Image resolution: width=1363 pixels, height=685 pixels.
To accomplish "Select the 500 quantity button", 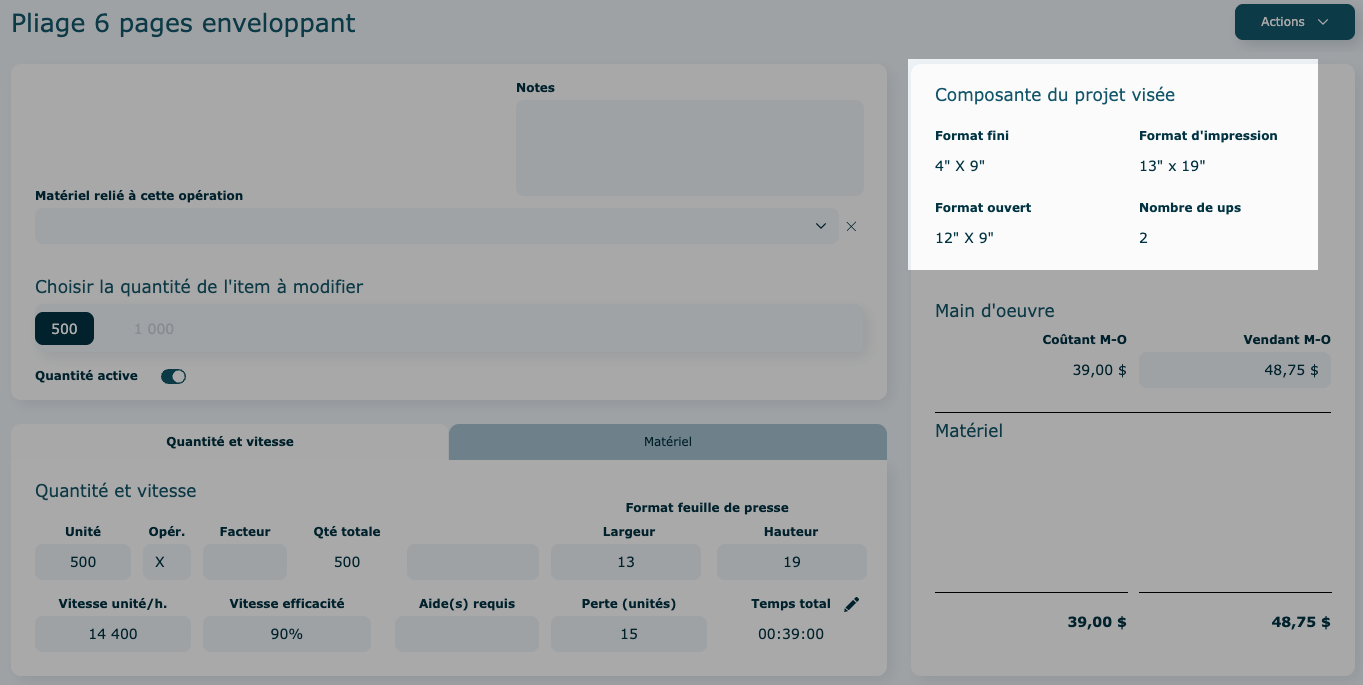I will 64,329.
